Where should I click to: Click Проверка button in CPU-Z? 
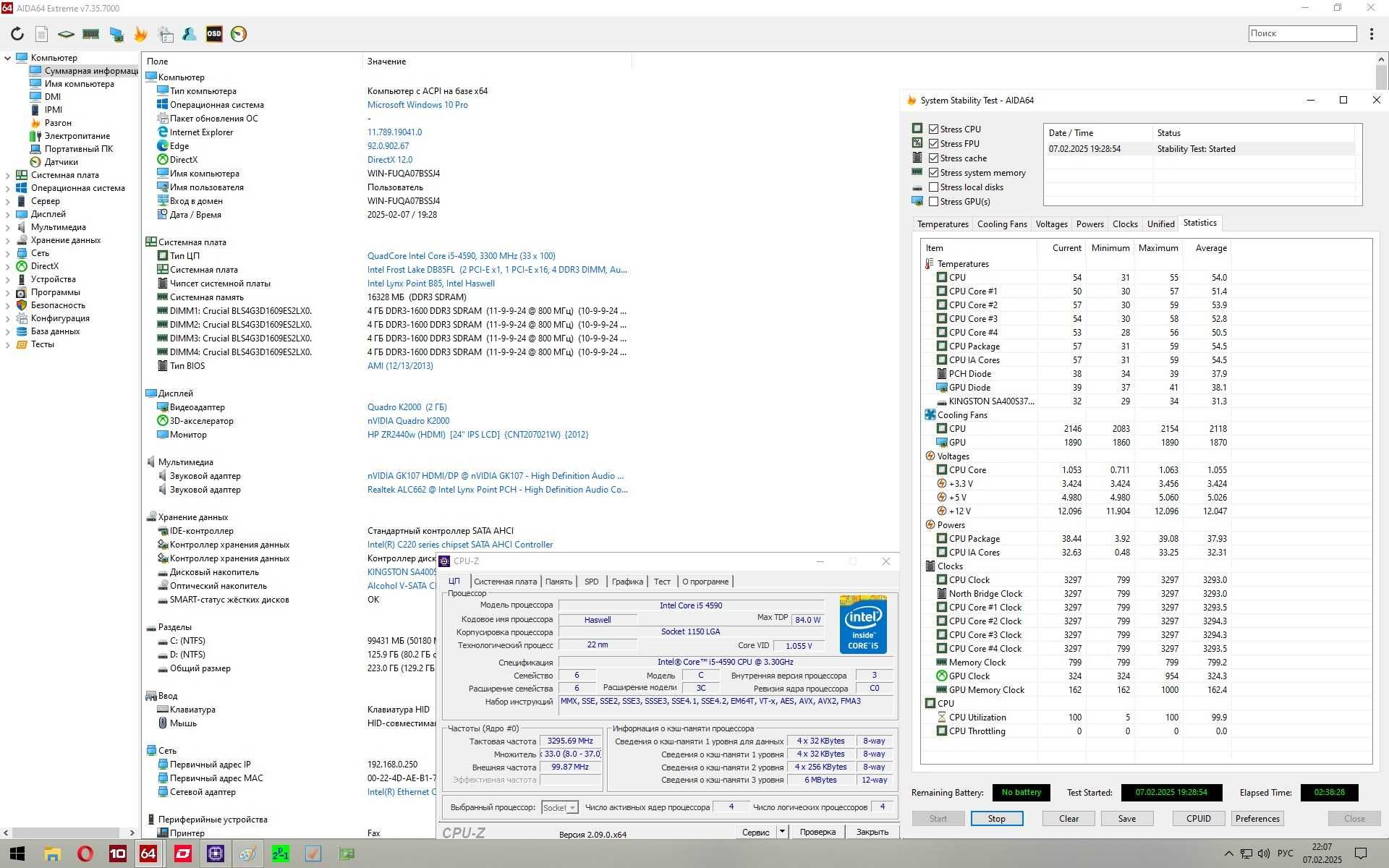pos(817,832)
